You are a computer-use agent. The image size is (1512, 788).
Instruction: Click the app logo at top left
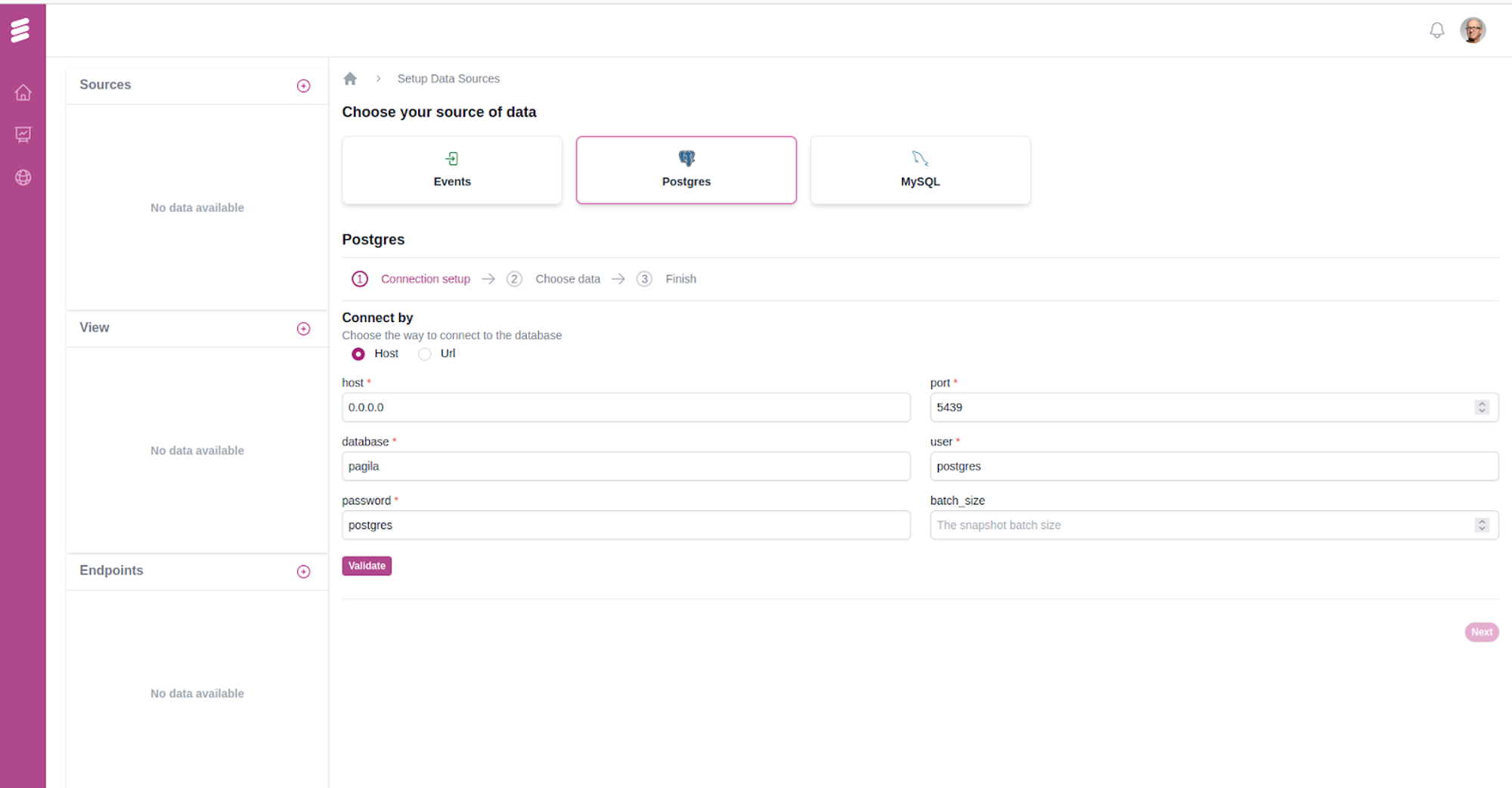20,30
